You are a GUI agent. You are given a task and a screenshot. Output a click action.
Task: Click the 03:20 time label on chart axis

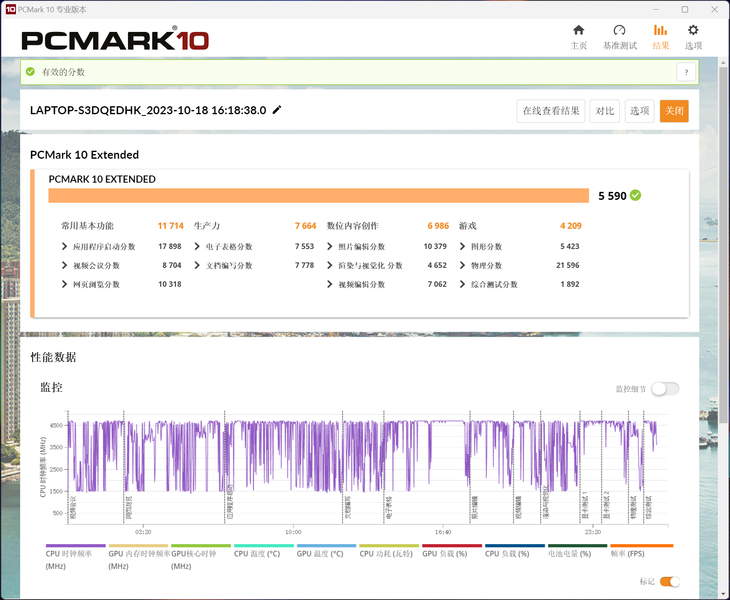click(x=143, y=532)
